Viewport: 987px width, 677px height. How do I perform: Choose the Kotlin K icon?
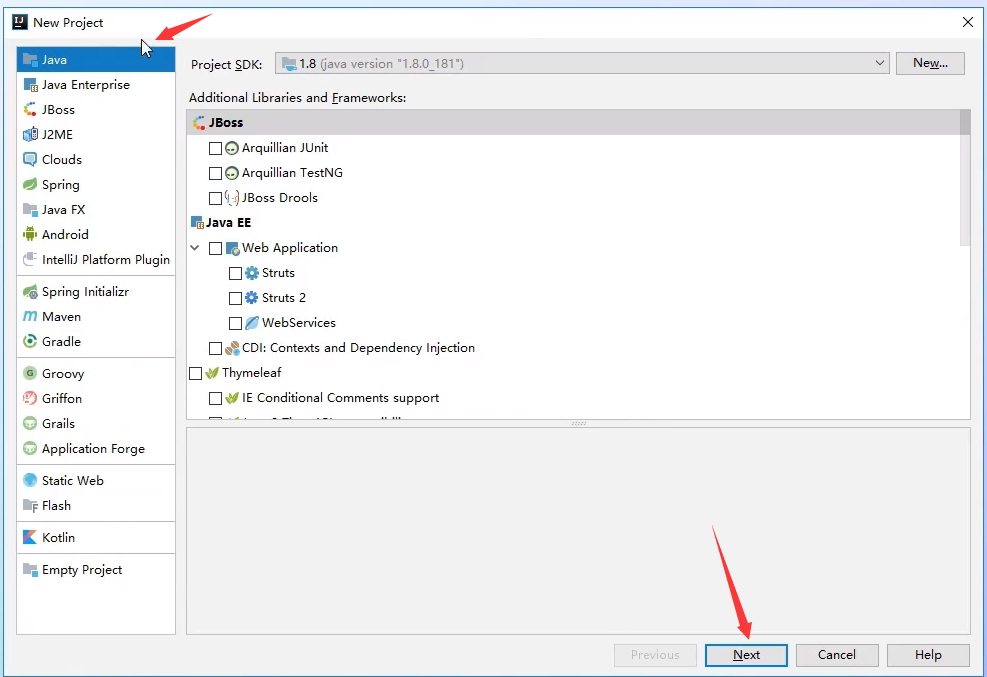[30, 538]
